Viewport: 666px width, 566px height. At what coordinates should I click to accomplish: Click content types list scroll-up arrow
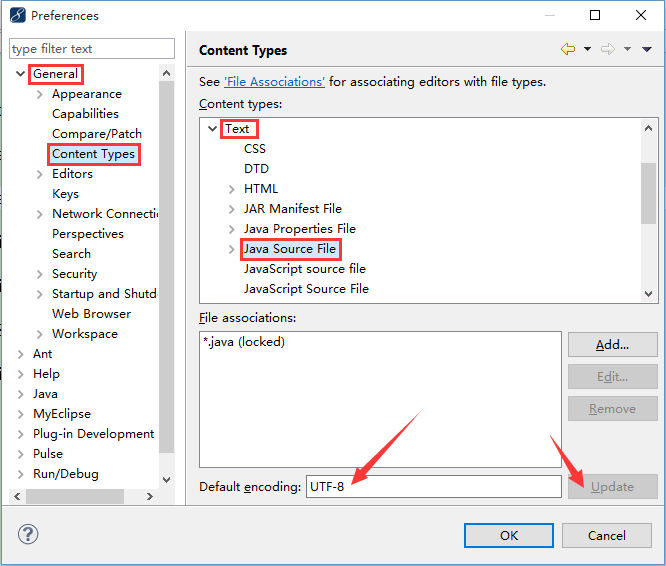(648, 129)
